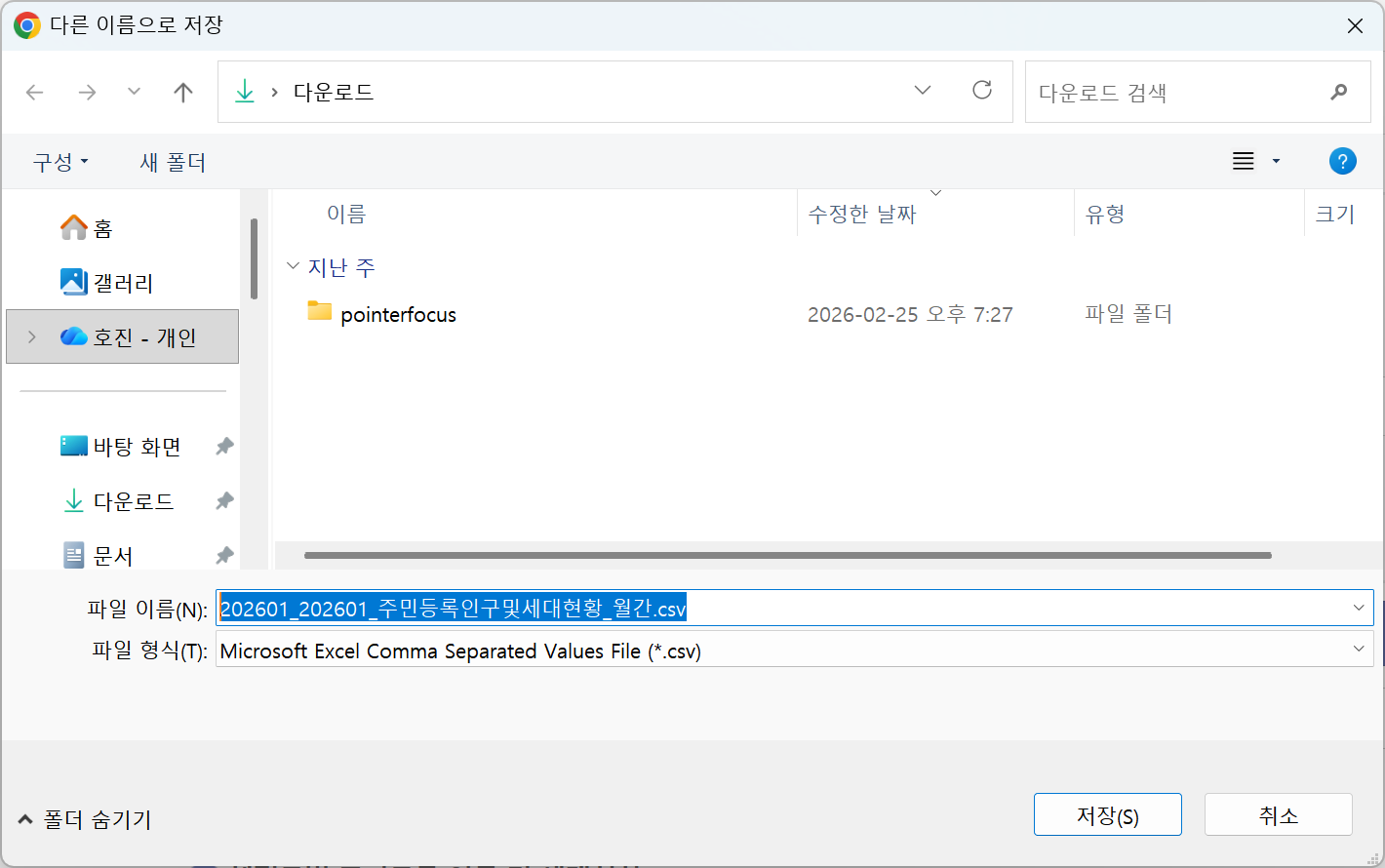This screenshot has height=868, width=1385.
Task: Open the 구성 menu
Action: [60, 162]
